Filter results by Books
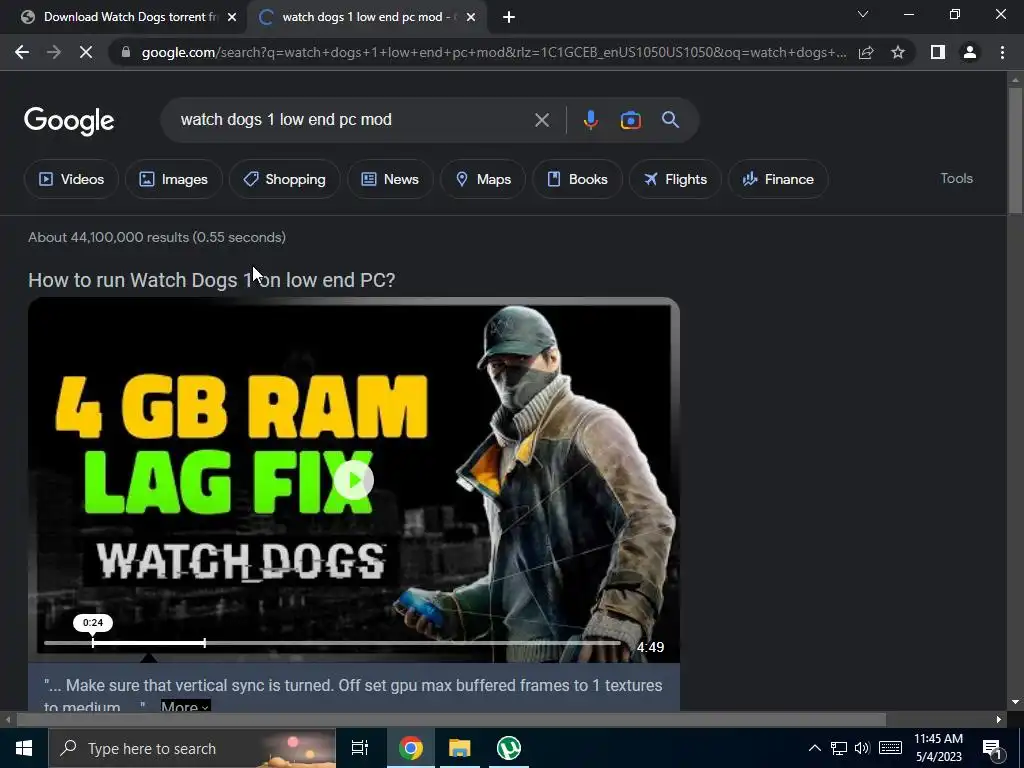Image resolution: width=1024 pixels, height=768 pixels. 577,179
